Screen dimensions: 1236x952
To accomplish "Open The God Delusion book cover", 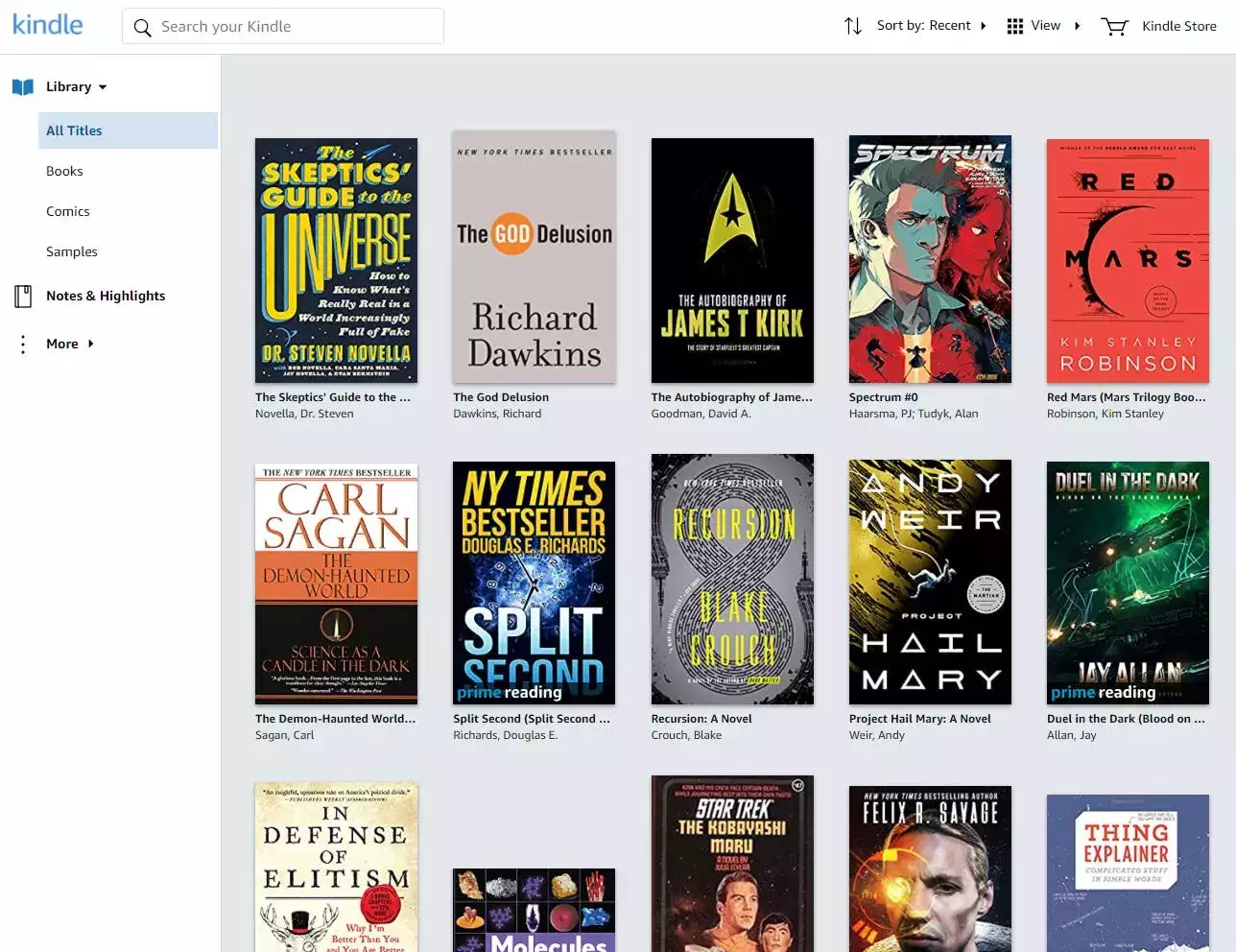I will pyautogui.click(x=535, y=257).
